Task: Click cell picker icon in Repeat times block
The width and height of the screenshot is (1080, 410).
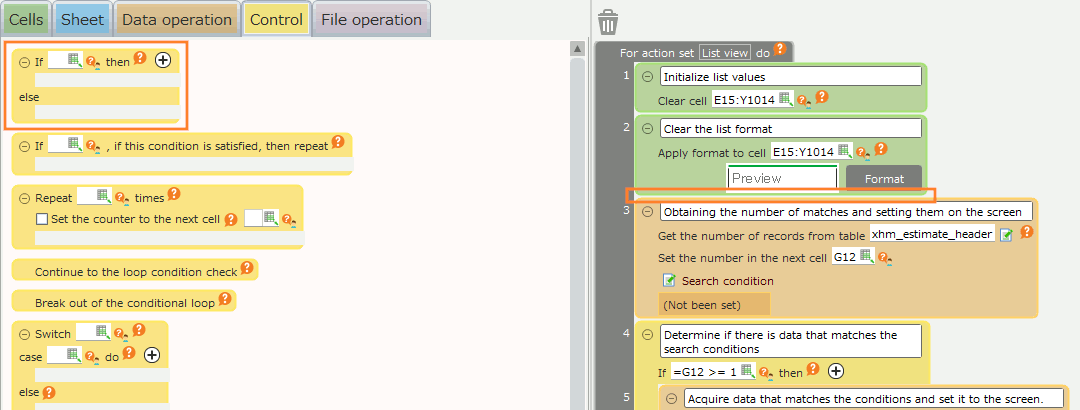Action: tap(102, 197)
